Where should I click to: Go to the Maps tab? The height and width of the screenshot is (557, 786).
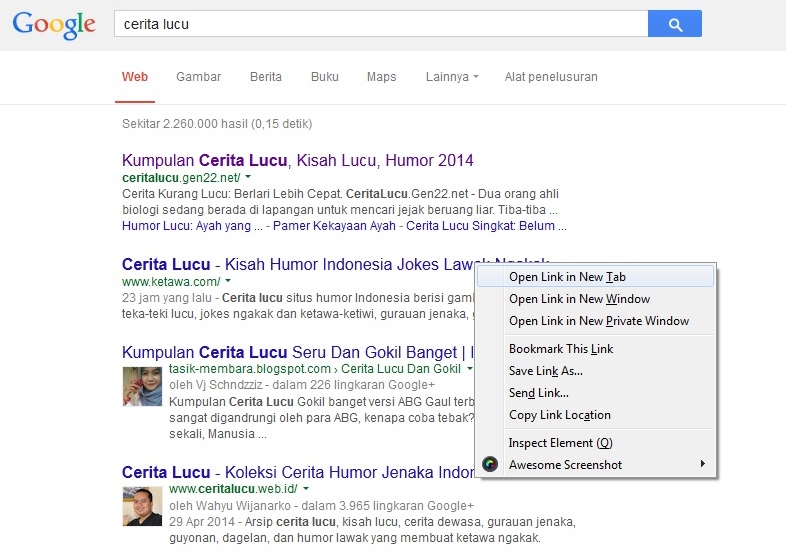(381, 77)
